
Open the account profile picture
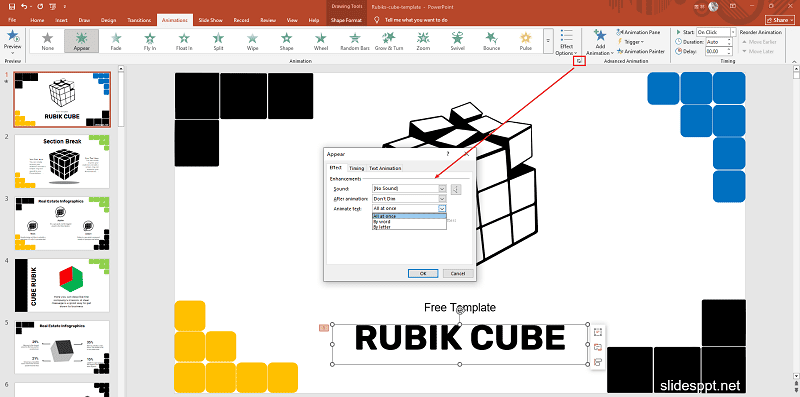[713, 7]
